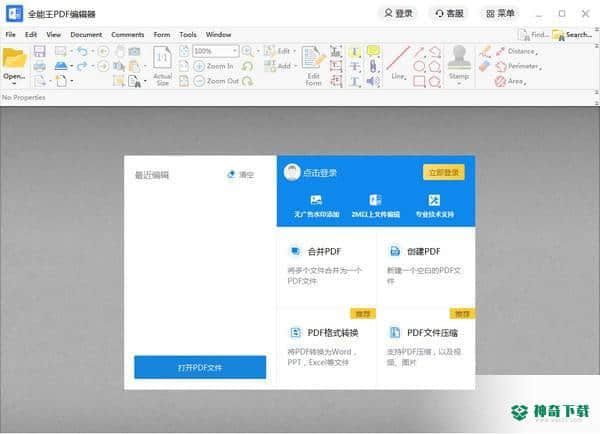Select the Snapshot camera tool
The image size is (600, 434).
tap(134, 51)
